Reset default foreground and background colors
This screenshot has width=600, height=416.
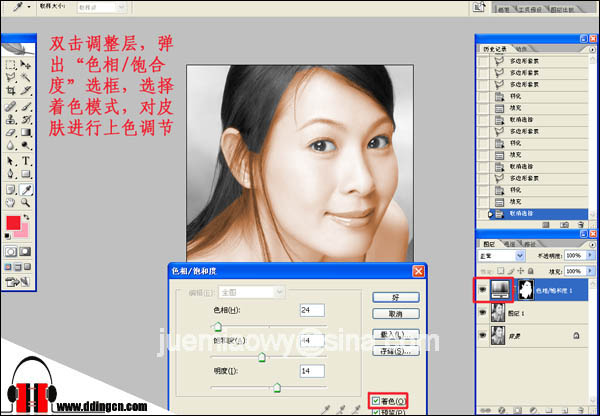pyautogui.click(x=8, y=236)
